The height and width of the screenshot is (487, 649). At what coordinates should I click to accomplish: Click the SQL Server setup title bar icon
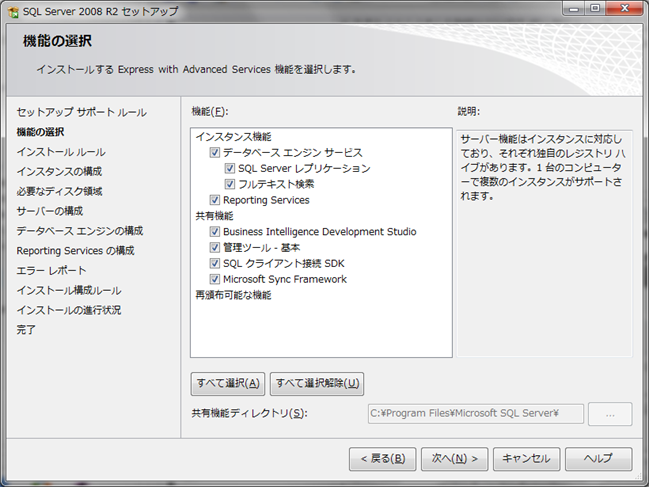click(13, 12)
